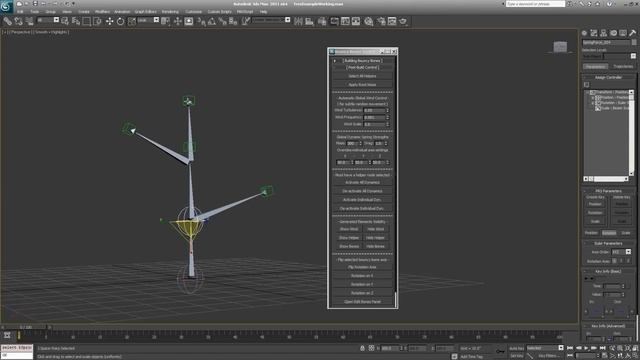Open the named selection sets dropdown
Viewport: 640px width, 360px height.
tap(271, 20)
